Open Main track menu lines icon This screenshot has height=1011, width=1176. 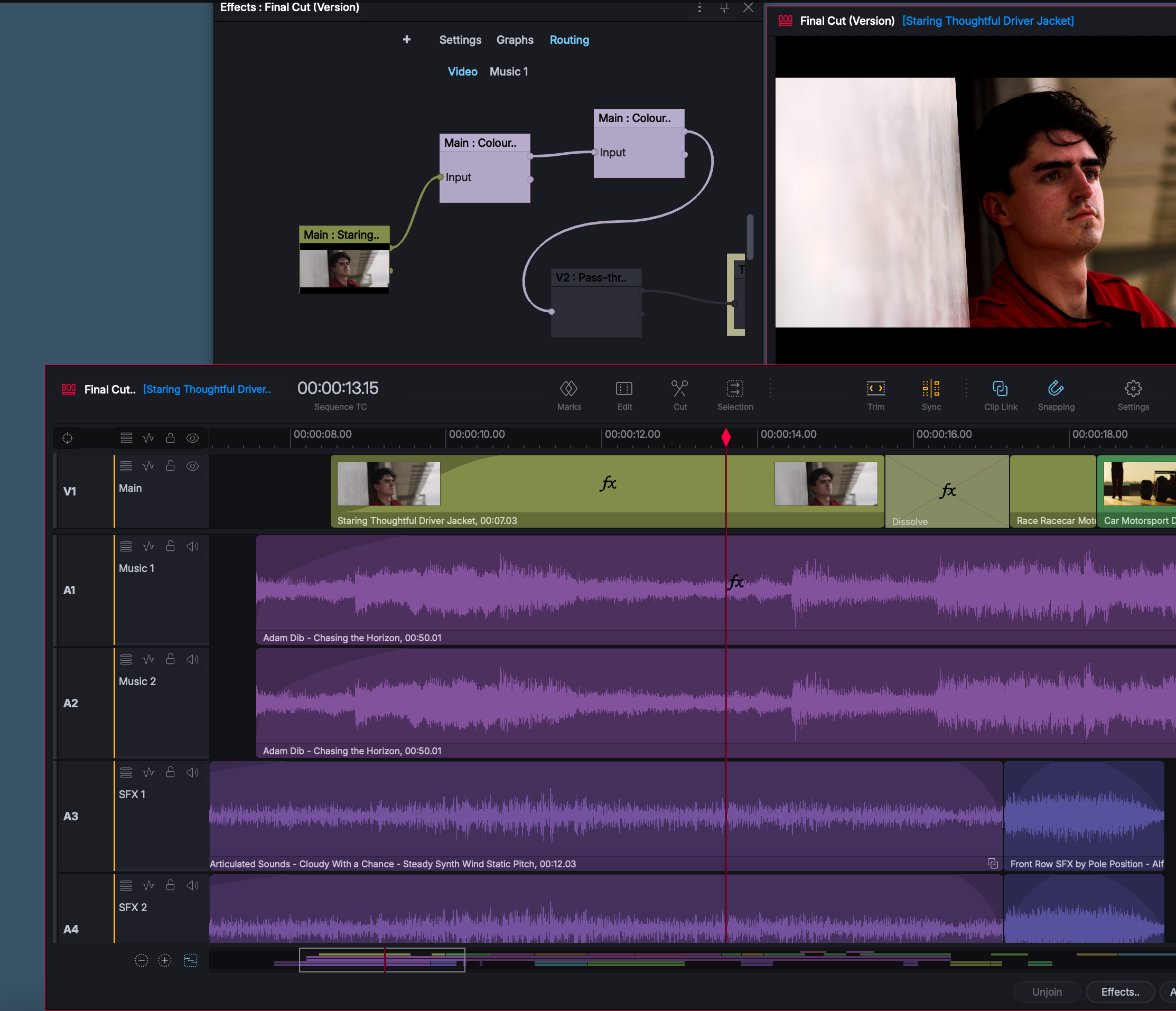click(126, 466)
